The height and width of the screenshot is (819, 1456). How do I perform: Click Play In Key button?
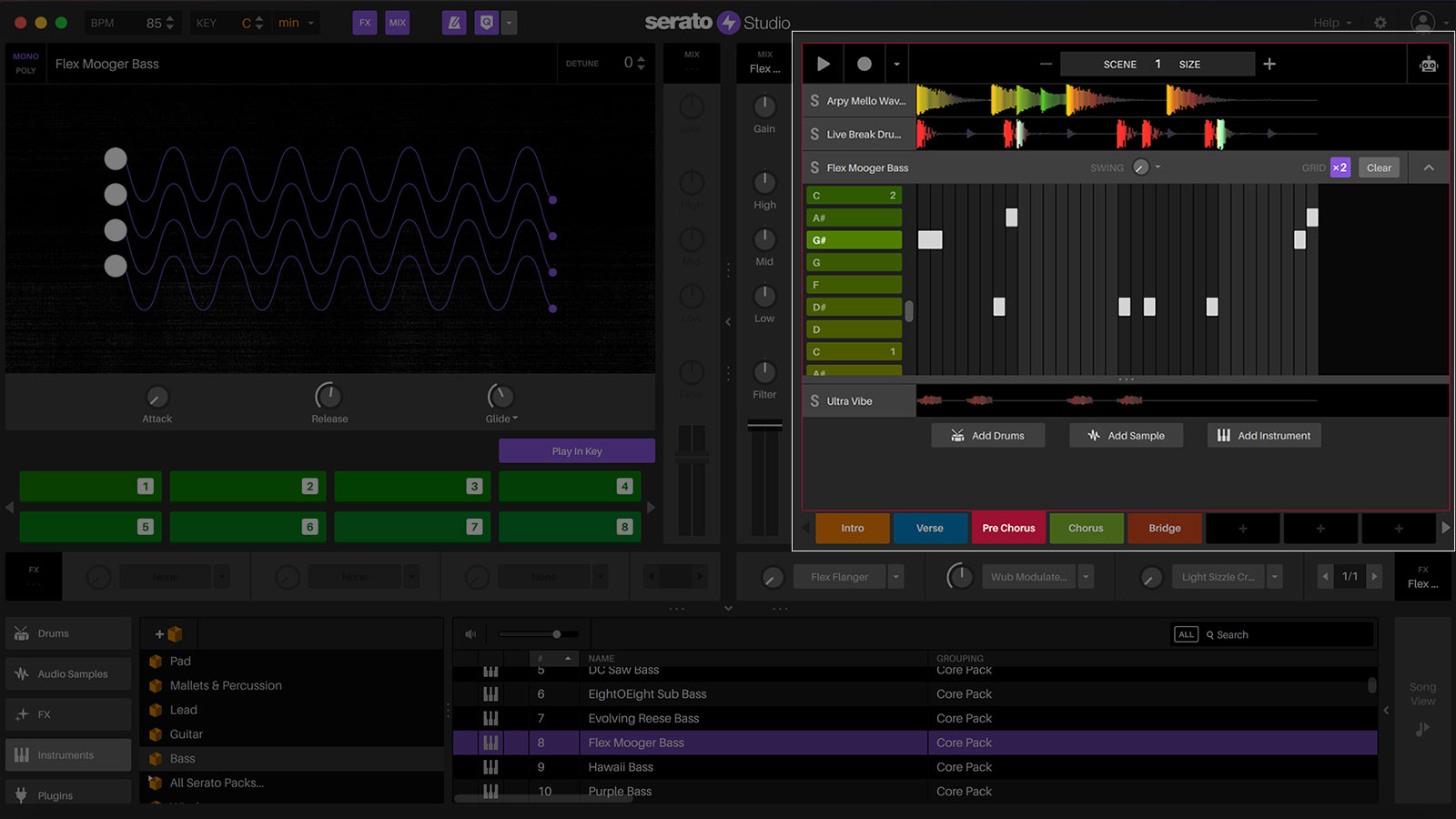coord(577,451)
